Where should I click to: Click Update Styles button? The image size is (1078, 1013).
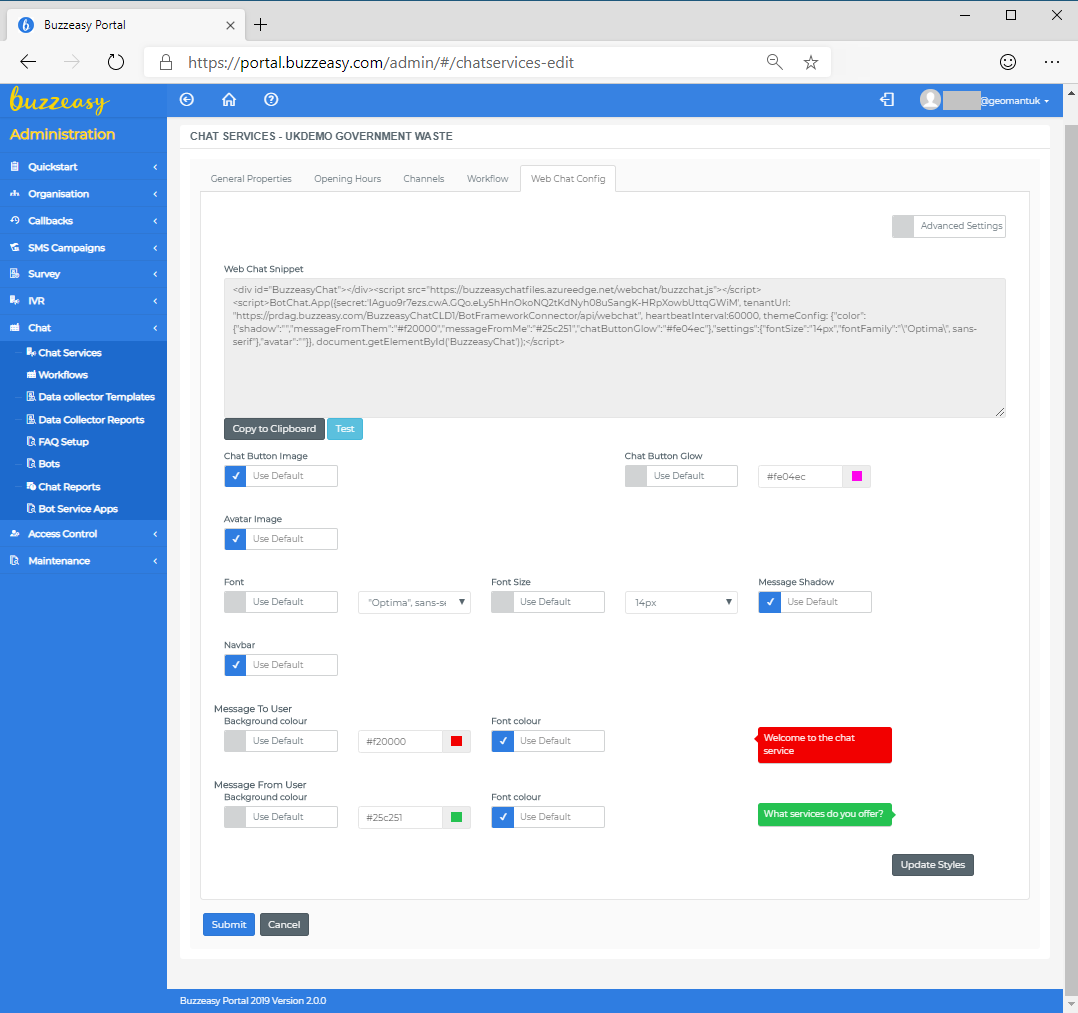(x=933, y=864)
